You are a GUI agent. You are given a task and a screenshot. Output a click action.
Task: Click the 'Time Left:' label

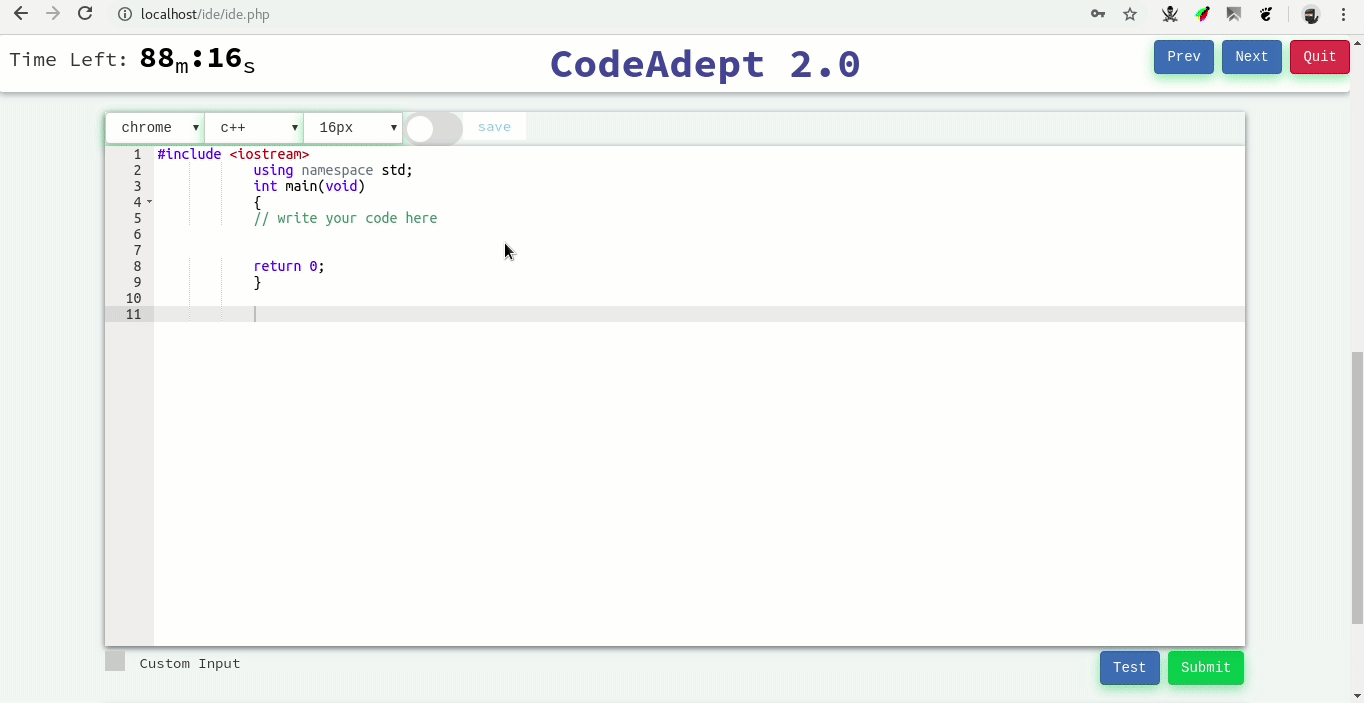69,60
